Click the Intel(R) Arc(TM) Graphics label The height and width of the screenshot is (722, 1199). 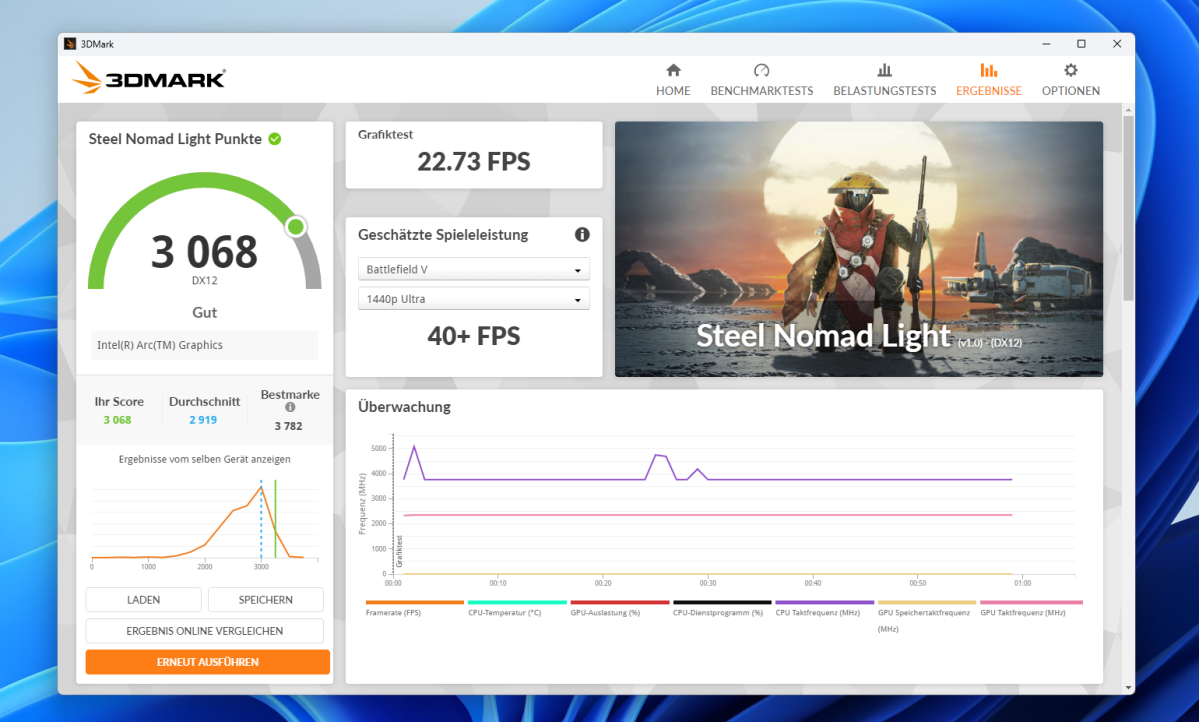tap(160, 345)
